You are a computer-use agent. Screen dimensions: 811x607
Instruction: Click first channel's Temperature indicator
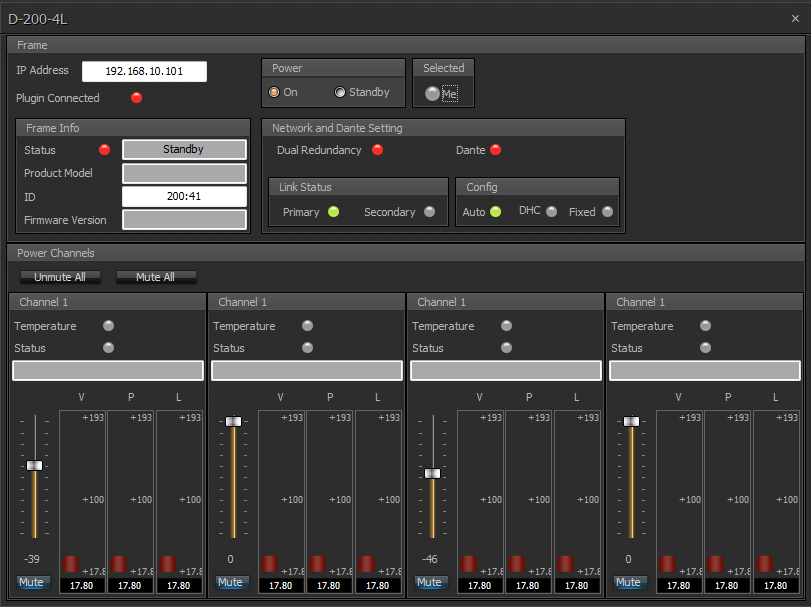(108, 326)
